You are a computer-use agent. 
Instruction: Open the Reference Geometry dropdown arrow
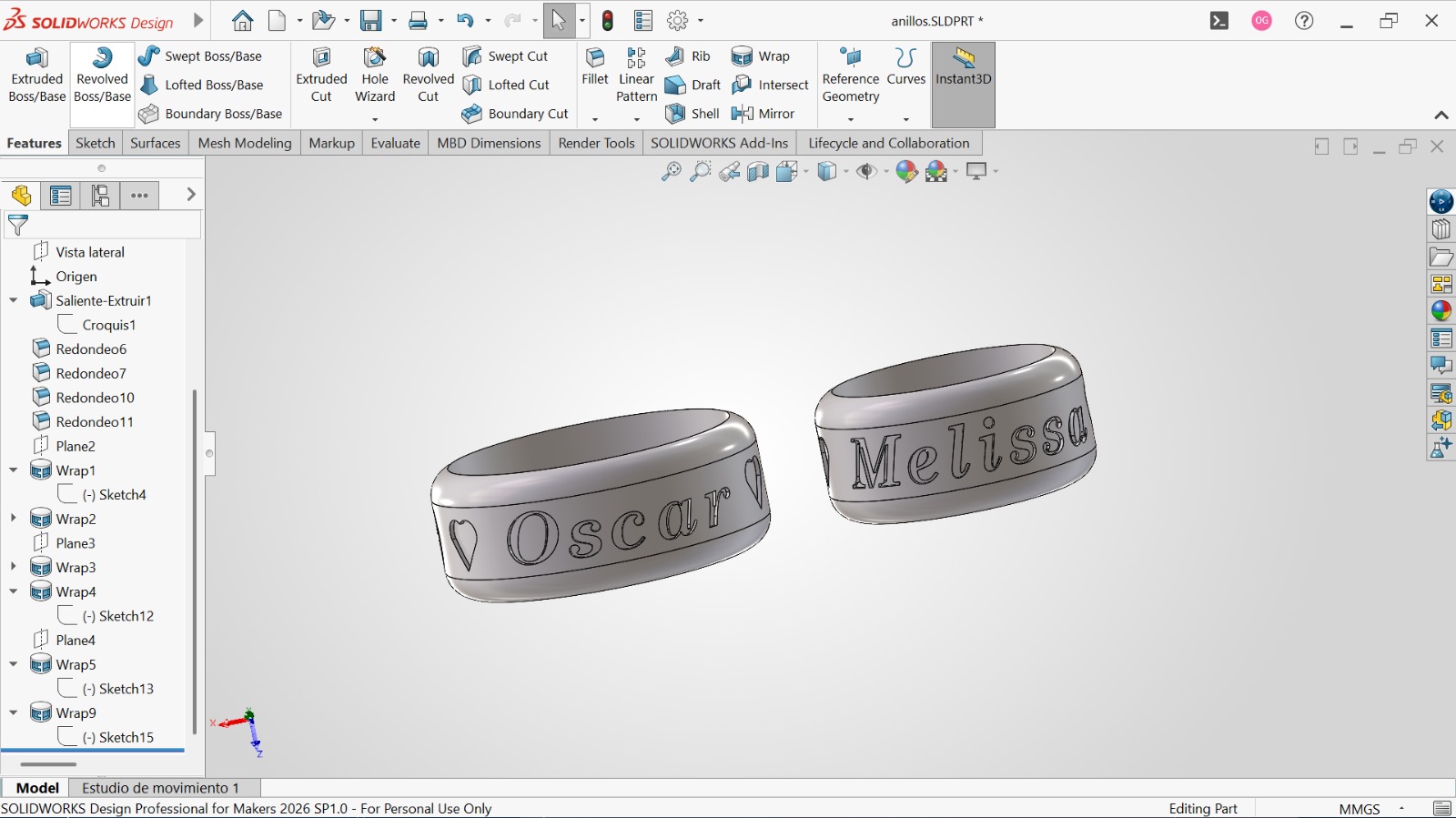click(x=851, y=119)
